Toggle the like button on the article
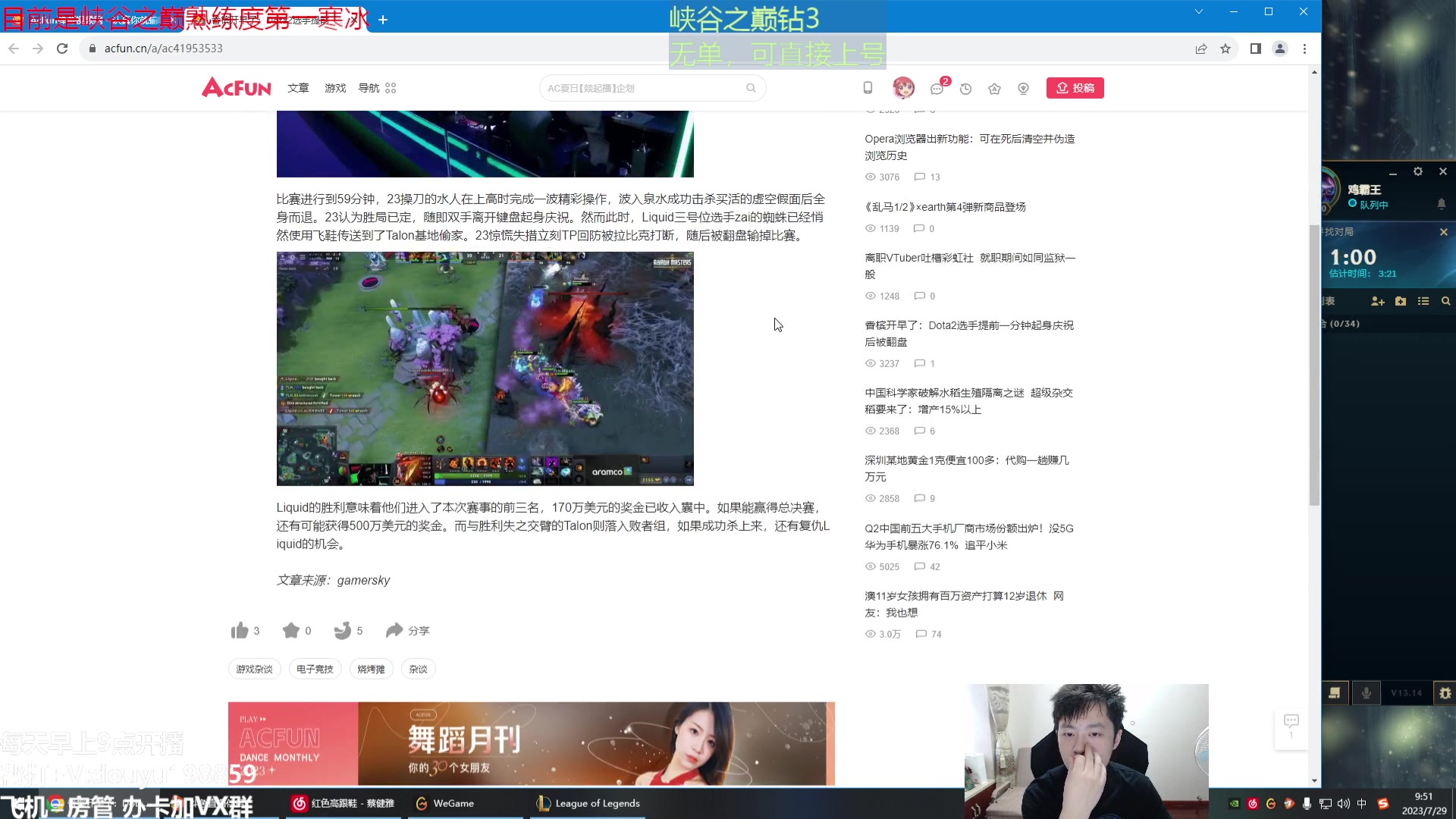The image size is (1456, 819). pos(240,630)
